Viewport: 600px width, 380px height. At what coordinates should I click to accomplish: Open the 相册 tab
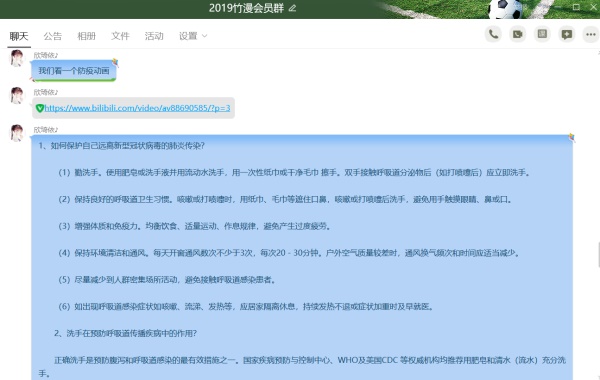click(x=86, y=36)
